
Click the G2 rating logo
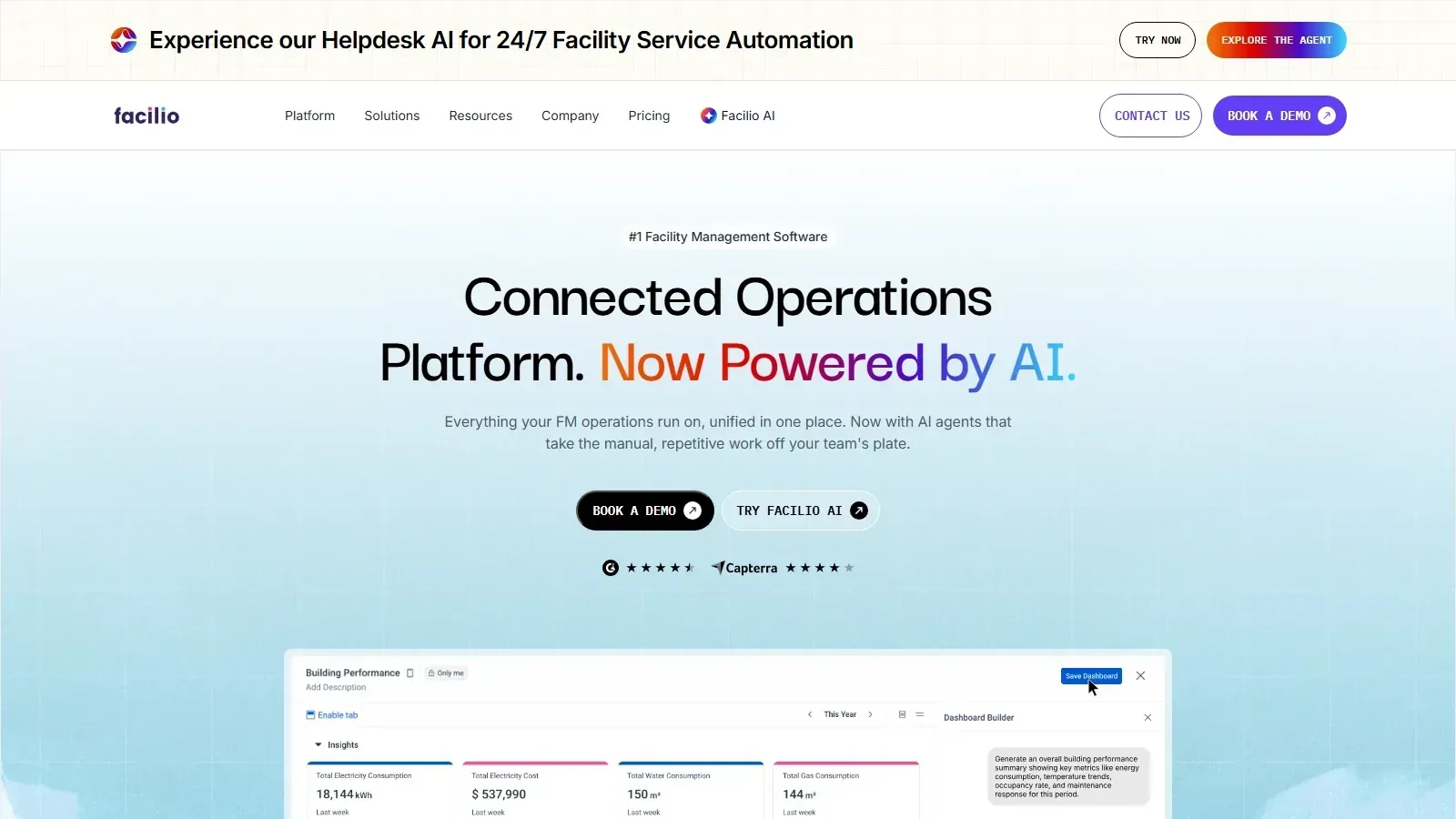611,568
